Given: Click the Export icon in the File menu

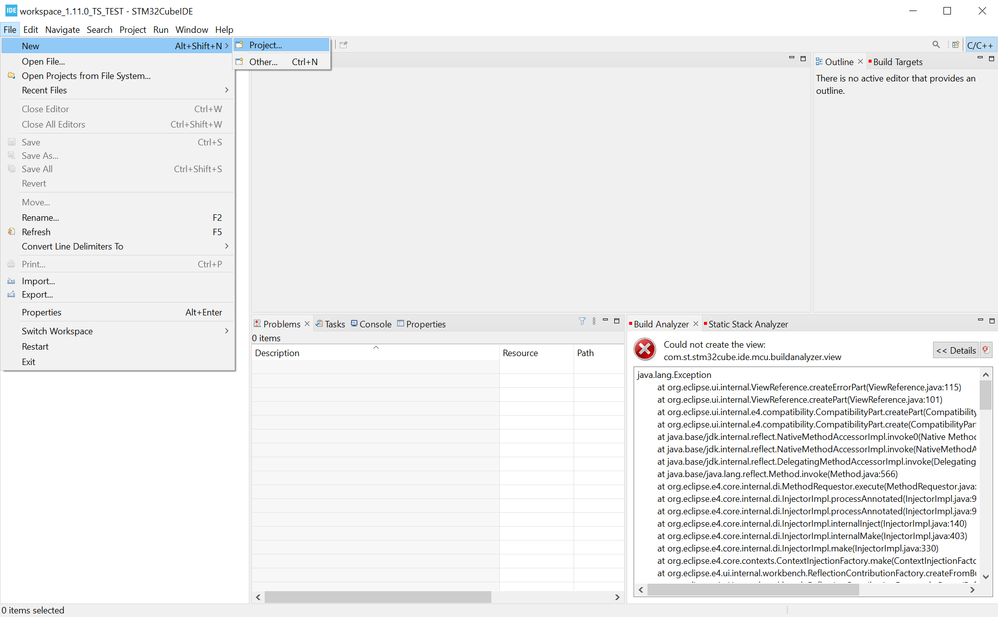Looking at the screenshot, I should pyautogui.click(x=11, y=295).
